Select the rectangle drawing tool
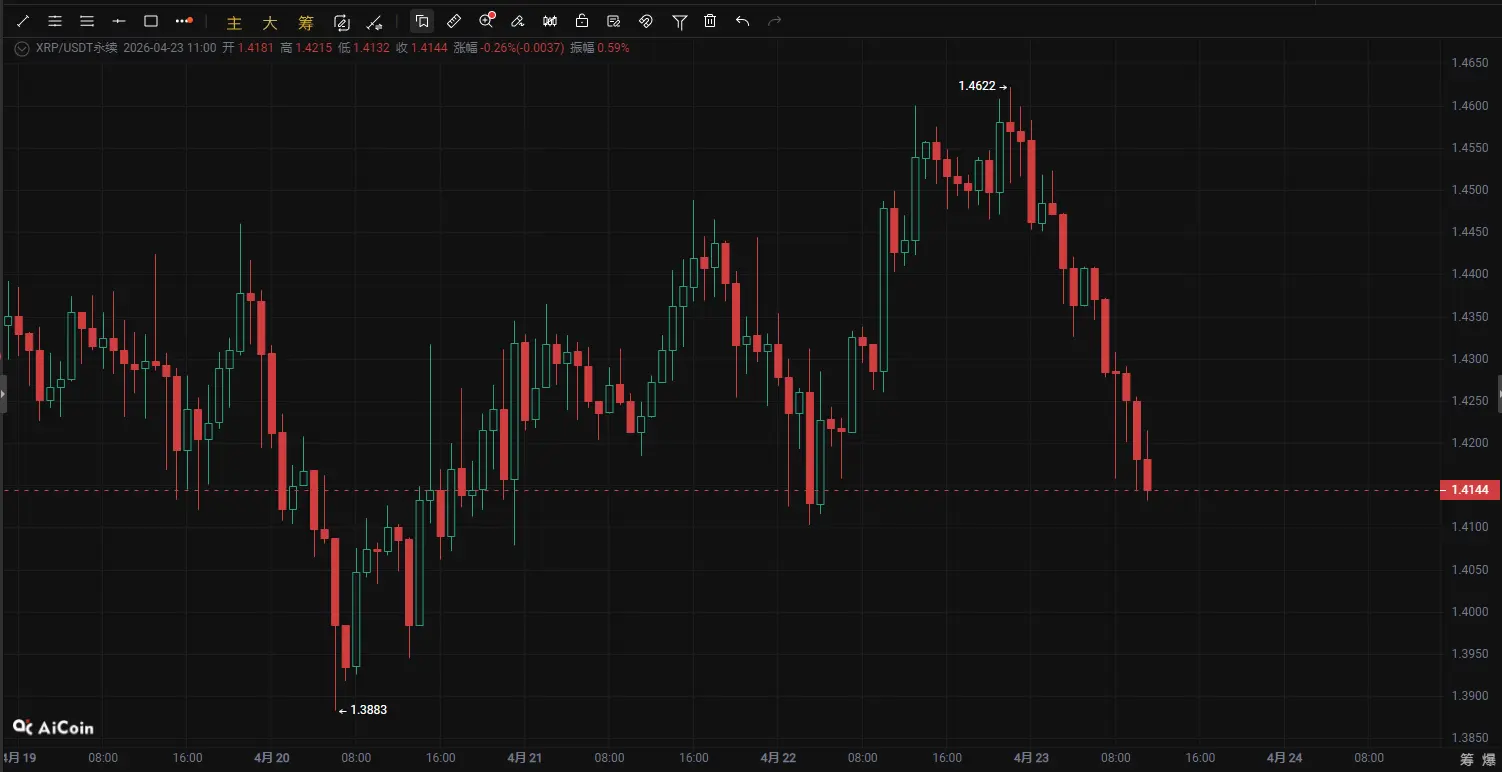 [151, 20]
